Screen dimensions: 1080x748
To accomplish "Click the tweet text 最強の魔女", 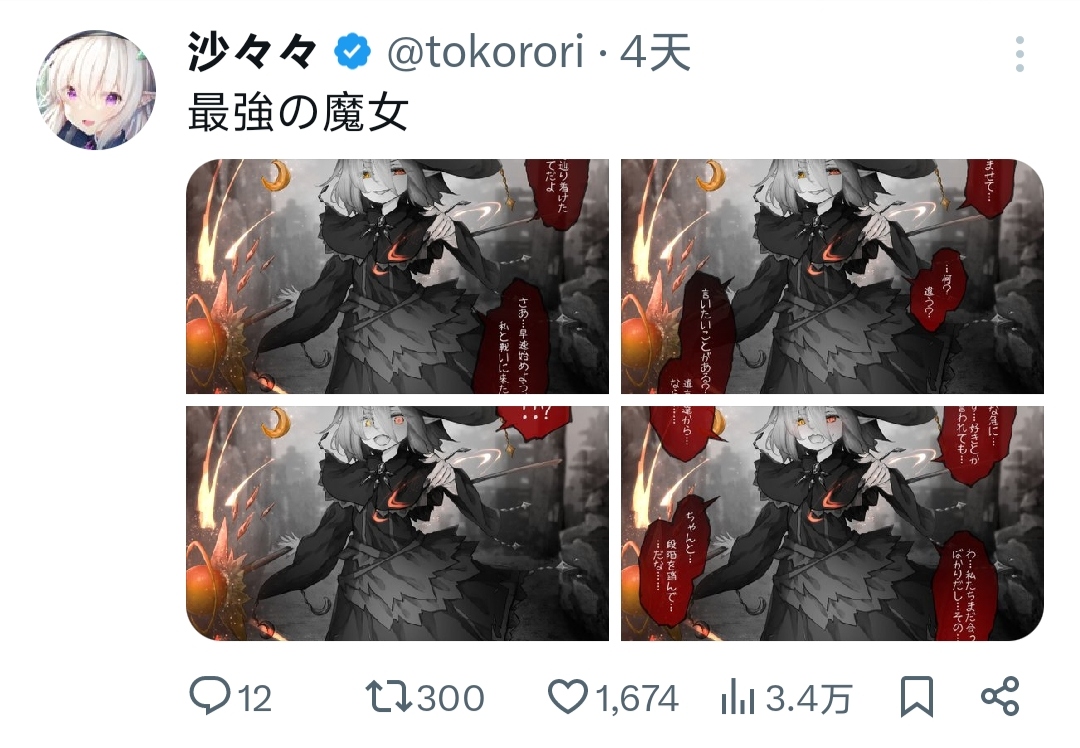I will (x=298, y=112).
